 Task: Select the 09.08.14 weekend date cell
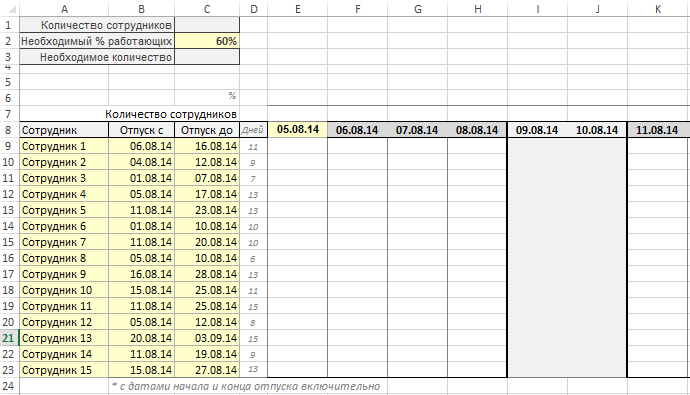537,130
